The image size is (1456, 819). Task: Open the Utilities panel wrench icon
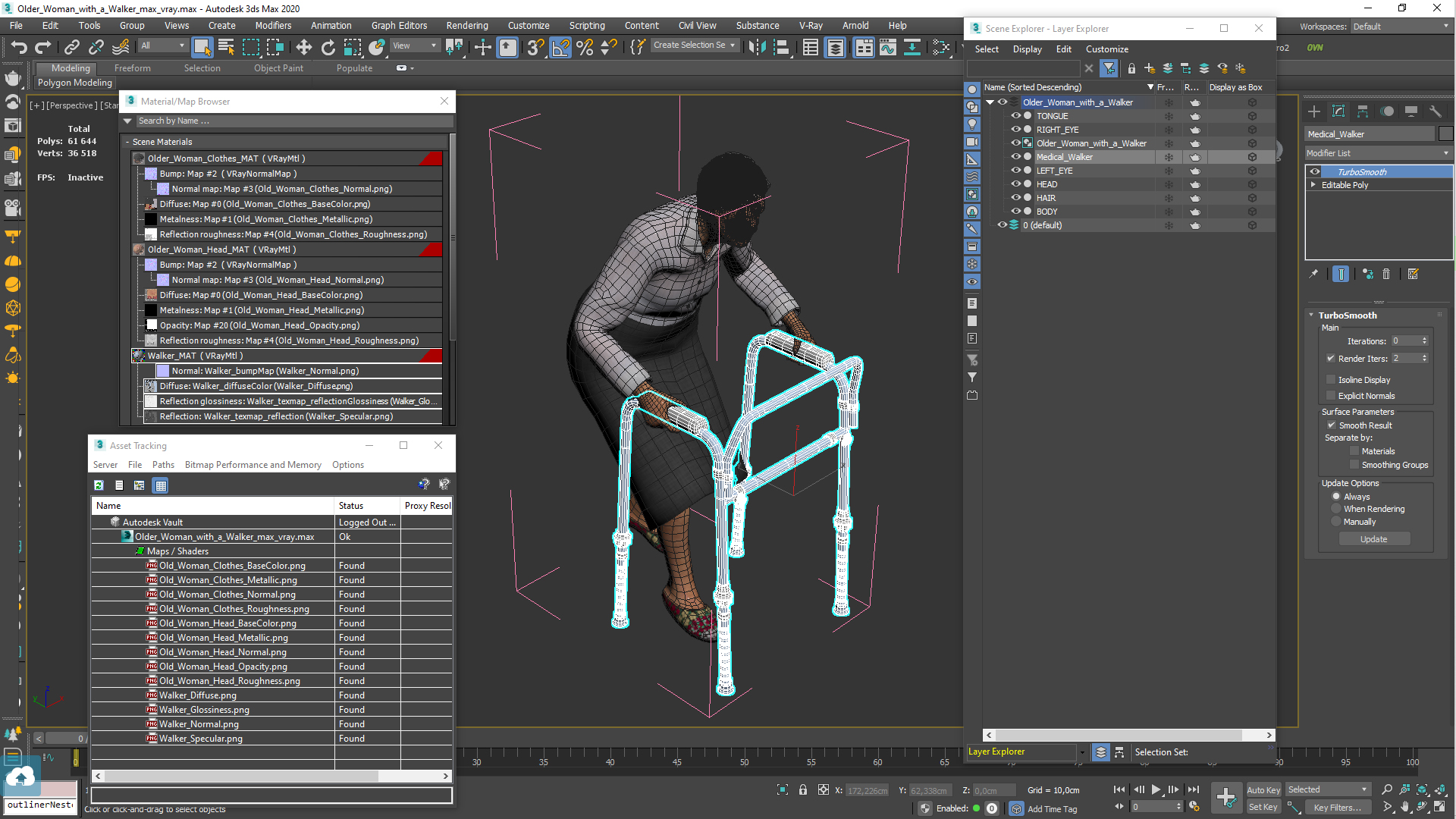coord(1436,111)
